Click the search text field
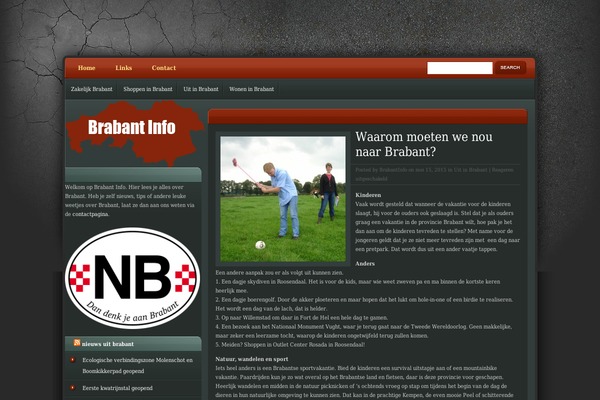 point(460,68)
